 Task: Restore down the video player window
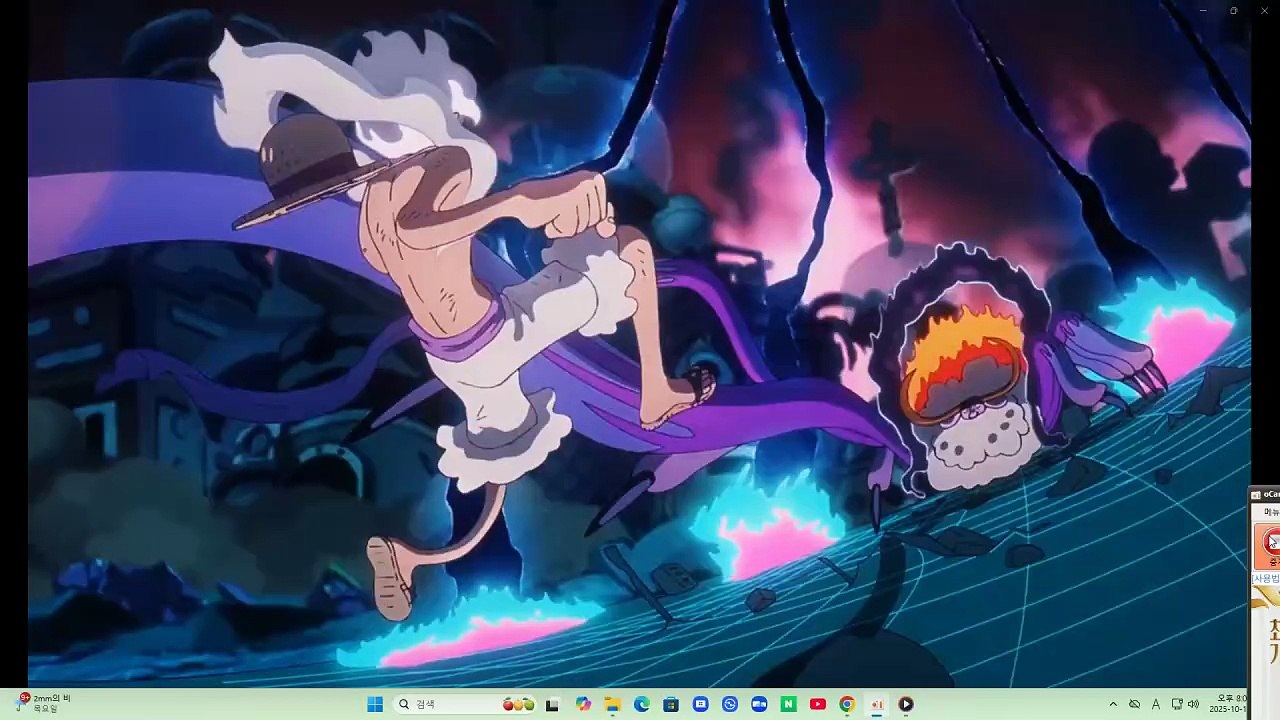coord(1234,11)
